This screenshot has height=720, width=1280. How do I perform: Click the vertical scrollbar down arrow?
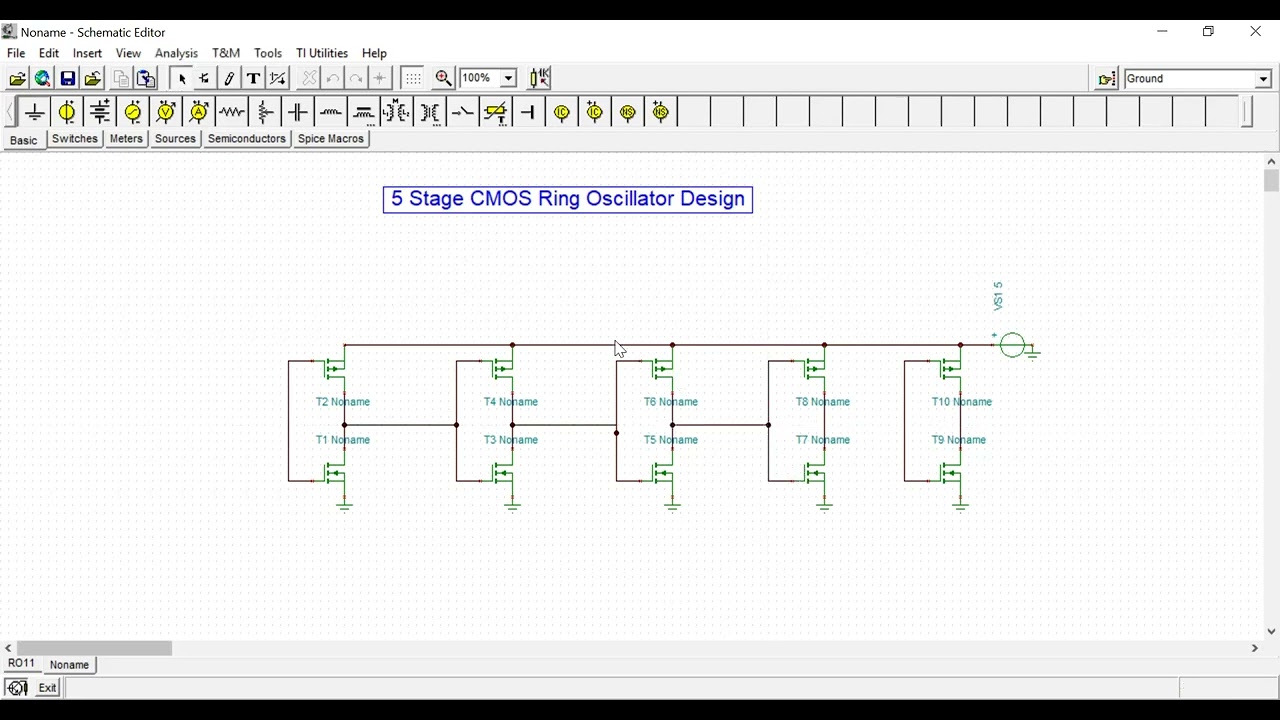pyautogui.click(x=1271, y=631)
